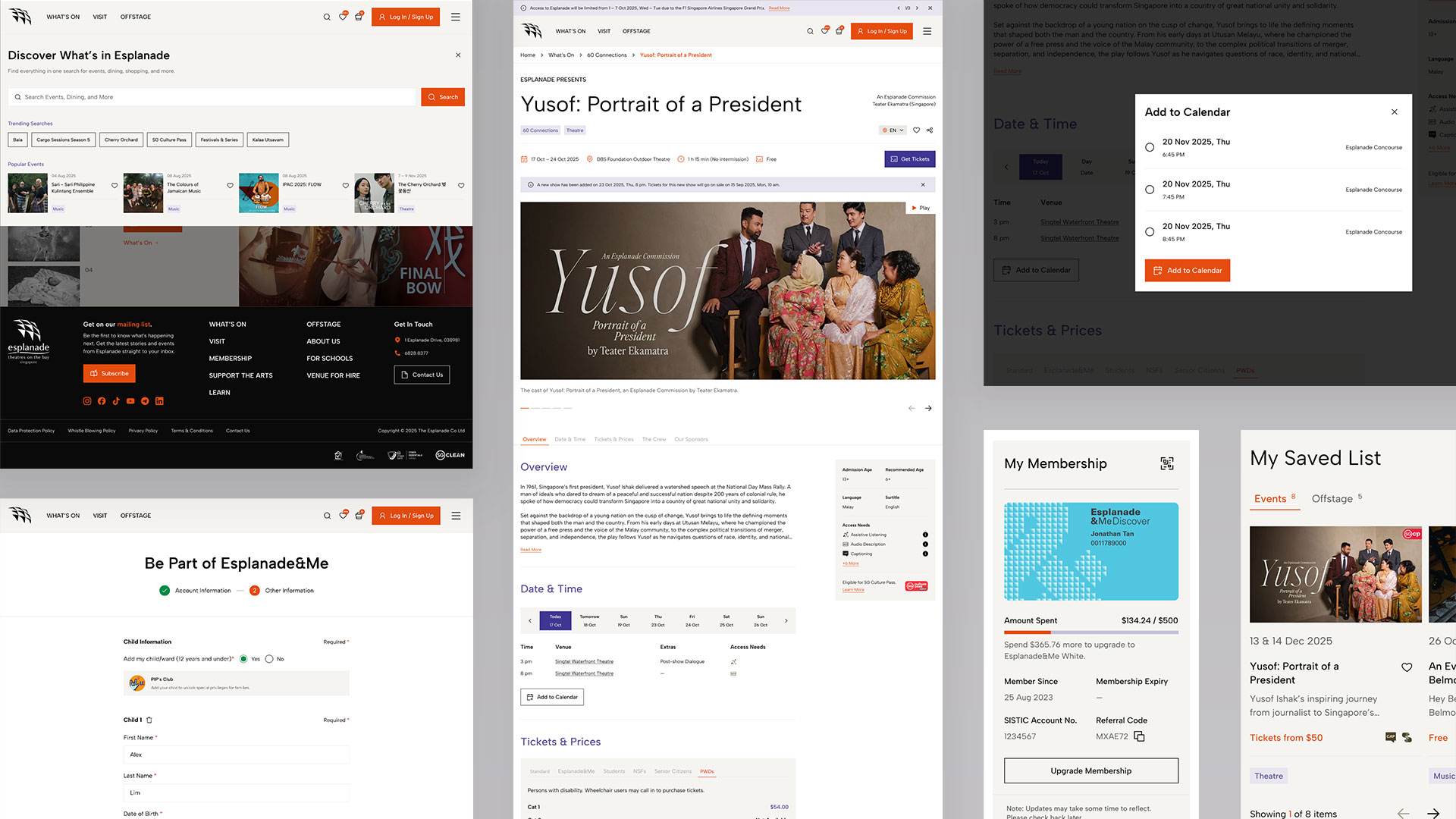Choose Yes for adding a child/ward
This screenshot has width=1456, height=819.
point(243,659)
